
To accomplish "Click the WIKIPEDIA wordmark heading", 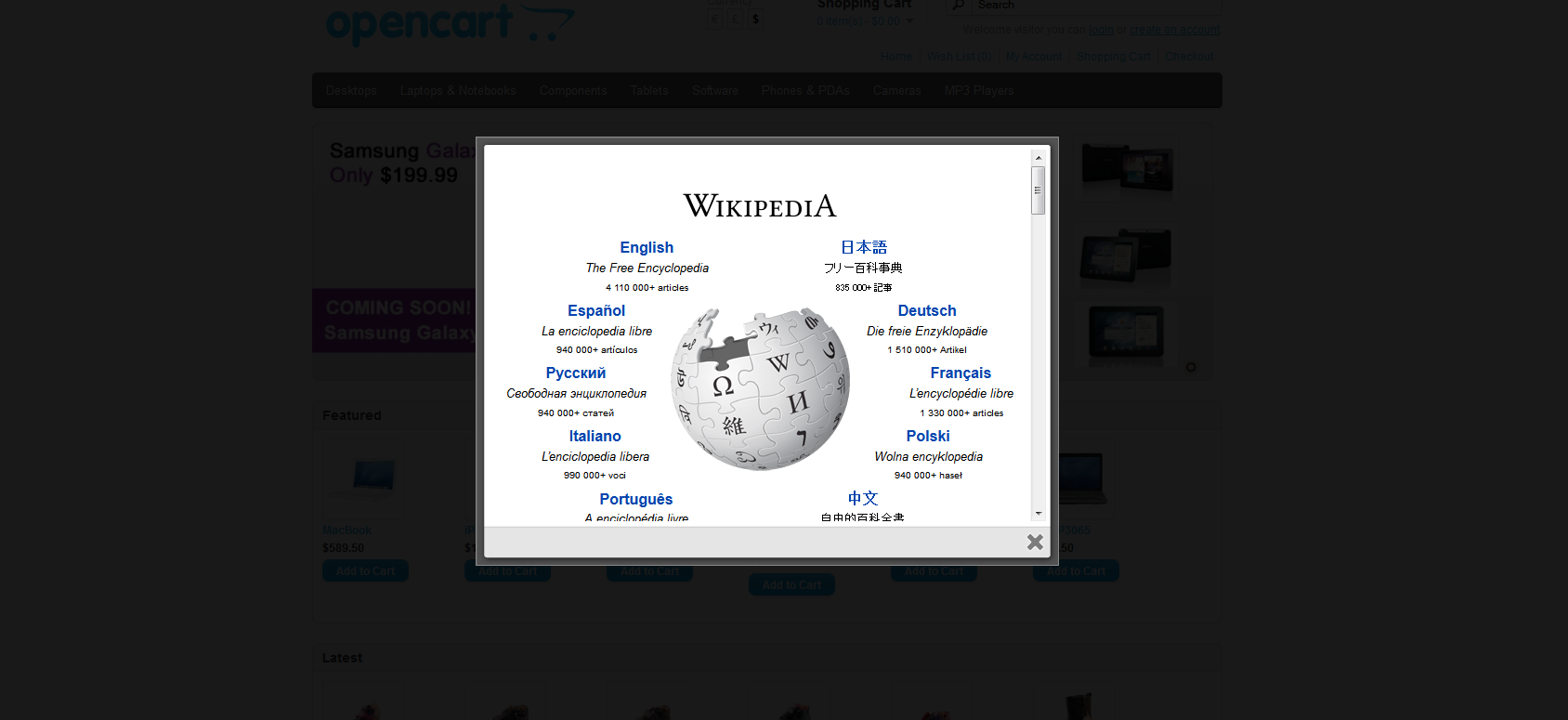I will (x=760, y=205).
